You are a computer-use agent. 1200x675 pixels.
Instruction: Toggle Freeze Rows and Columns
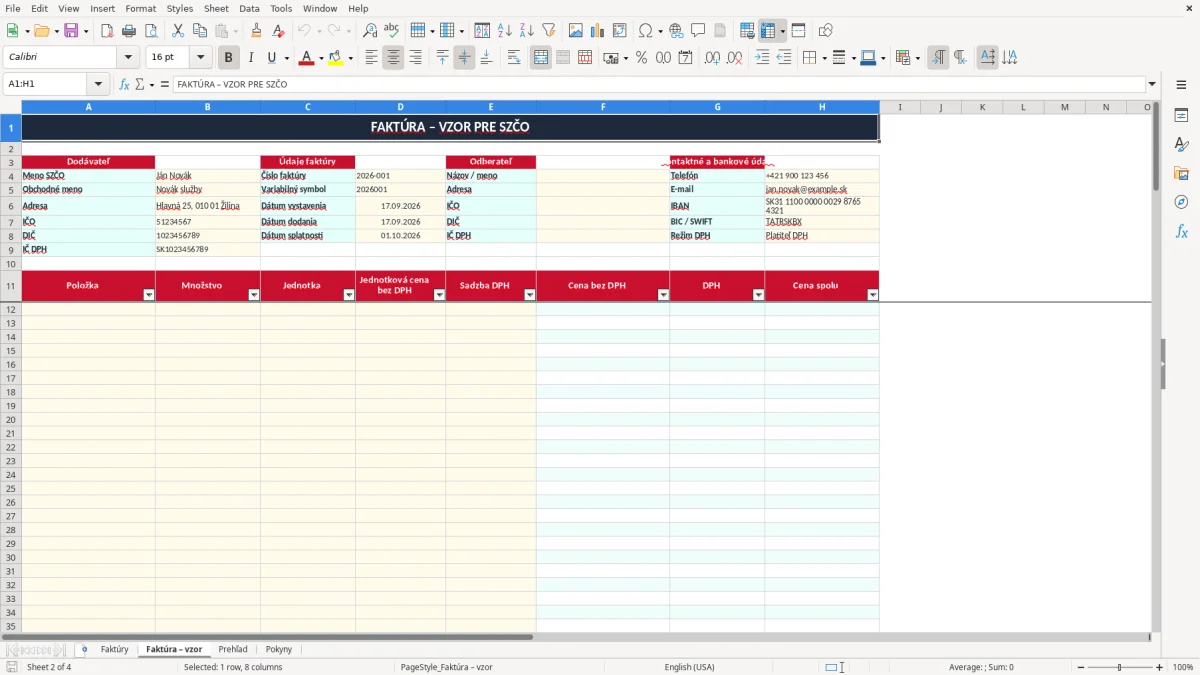[768, 31]
